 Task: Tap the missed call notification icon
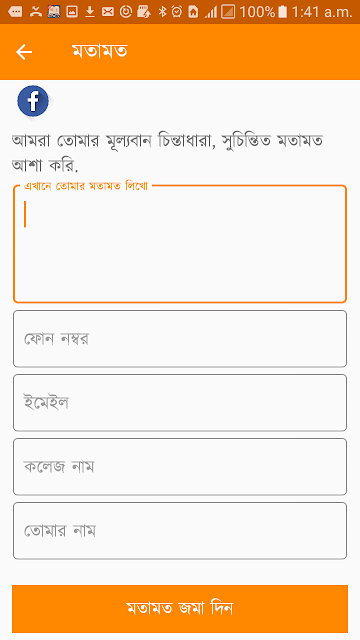[36, 12]
